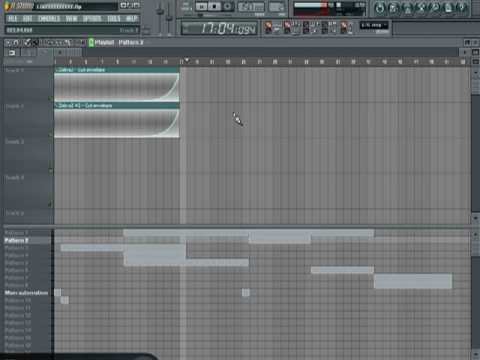The image size is (480, 360).
Task: Open the CHANNELS menu
Action: pyautogui.click(x=49, y=19)
